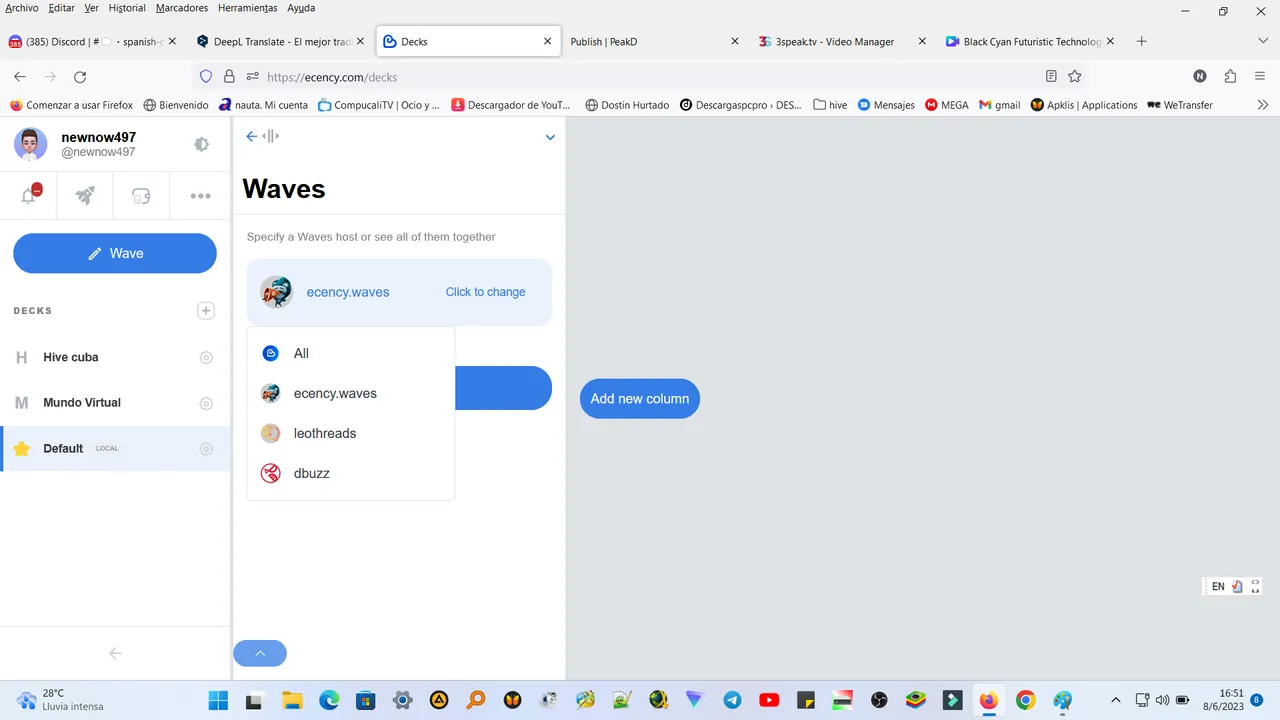Screen dimensions: 1280x720
Task: Open a new browser tab
Action: [x=1142, y=42]
